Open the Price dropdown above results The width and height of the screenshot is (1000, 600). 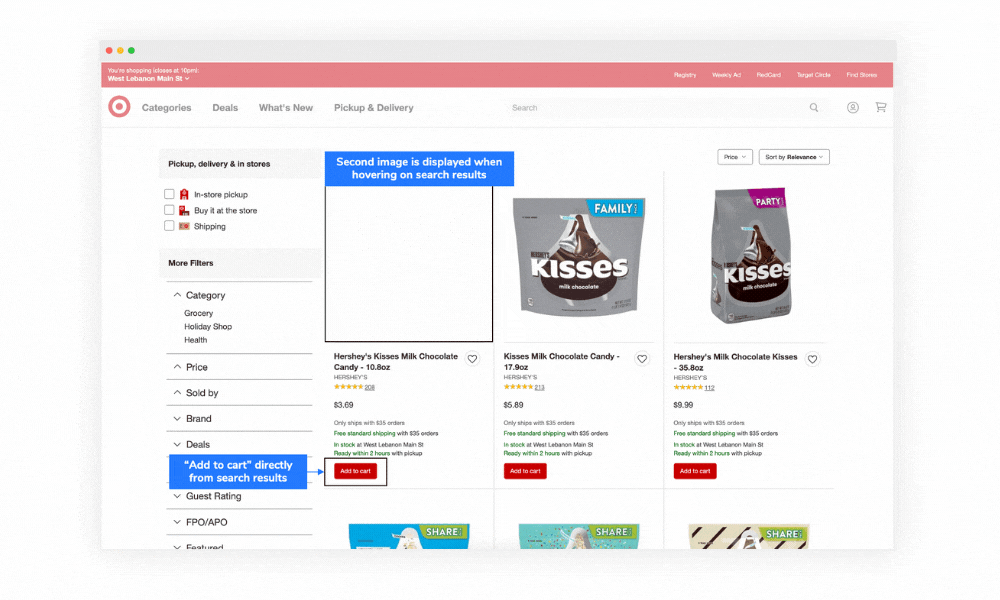735,157
